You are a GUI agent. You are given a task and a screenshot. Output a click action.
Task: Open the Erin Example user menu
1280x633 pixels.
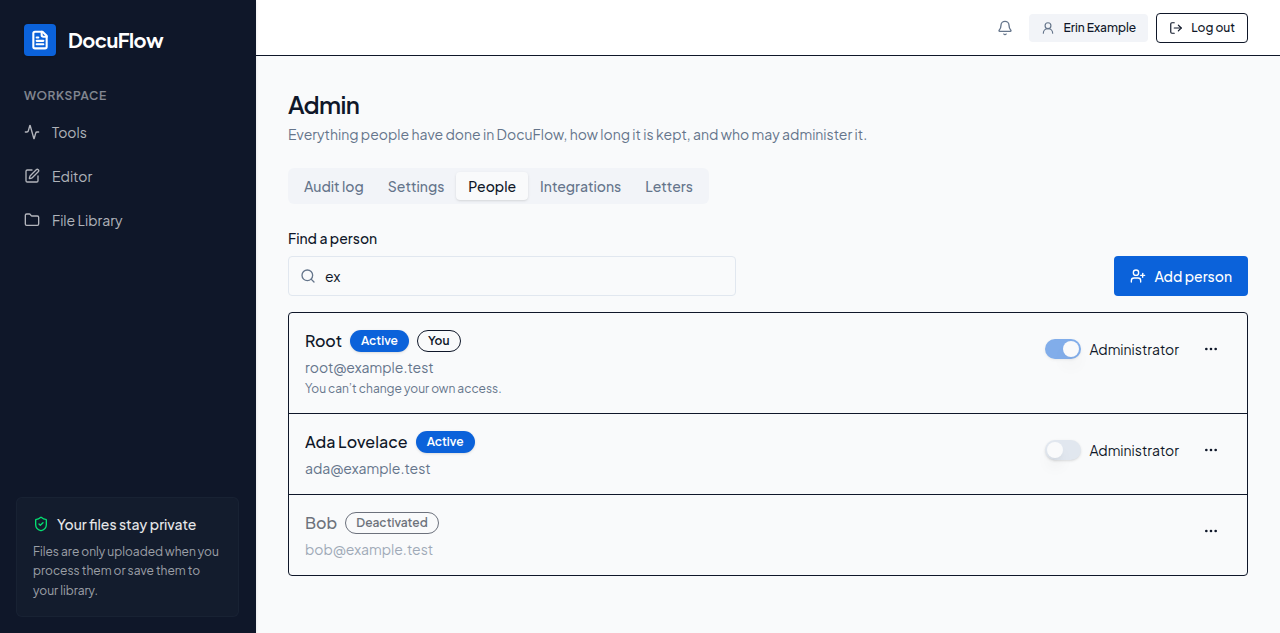click(1088, 28)
